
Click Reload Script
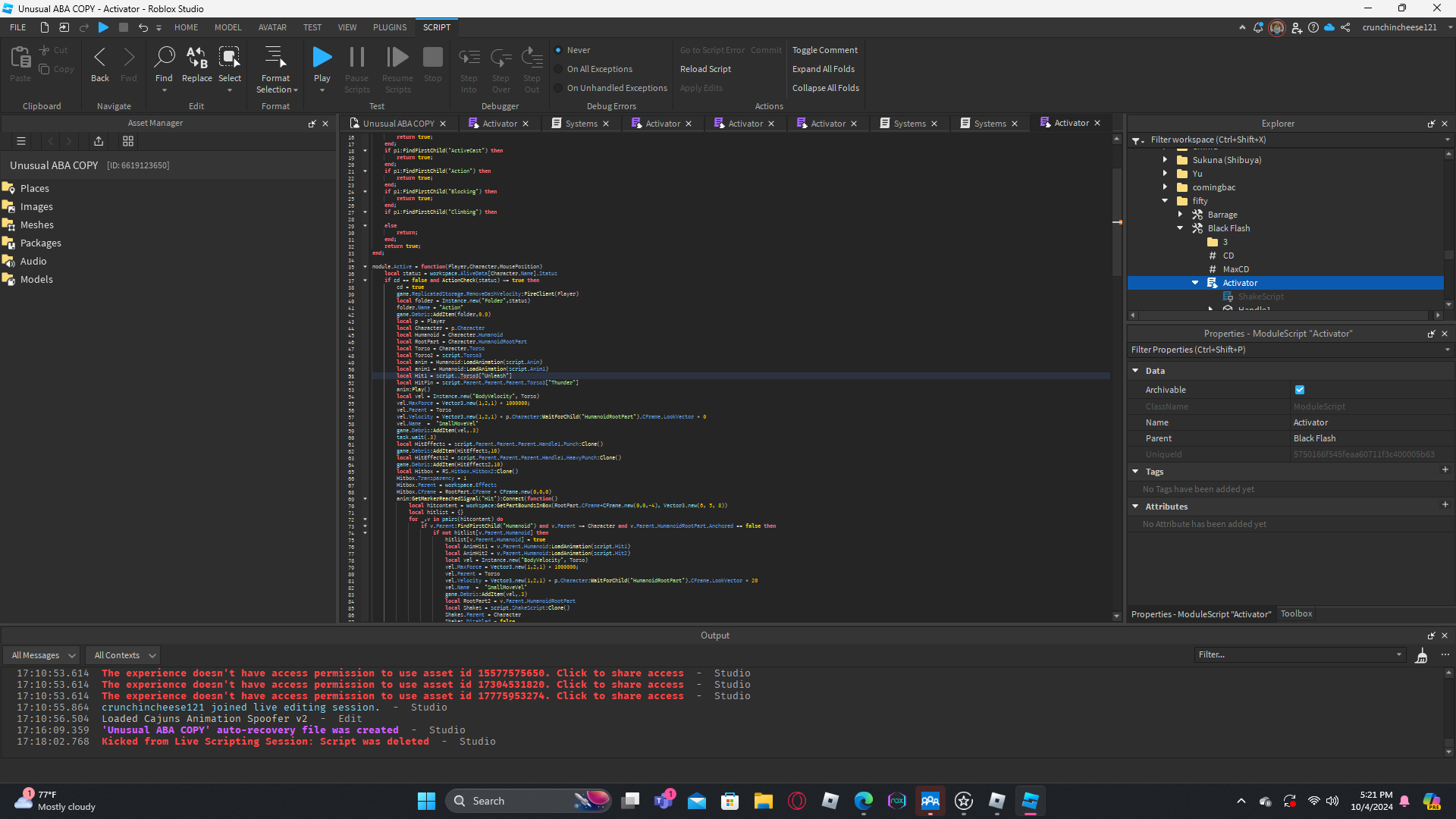pyautogui.click(x=706, y=69)
